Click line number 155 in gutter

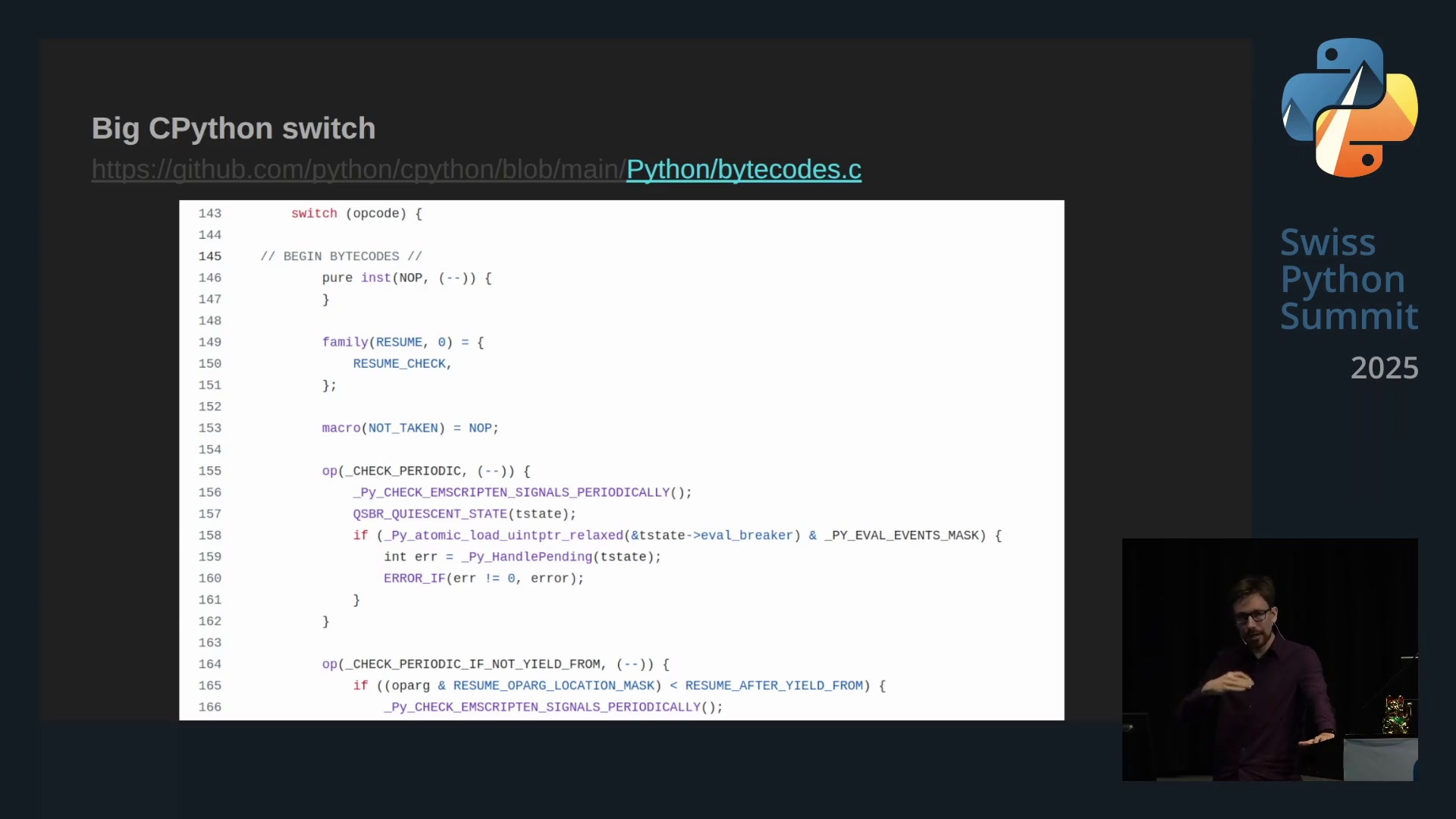coord(210,471)
